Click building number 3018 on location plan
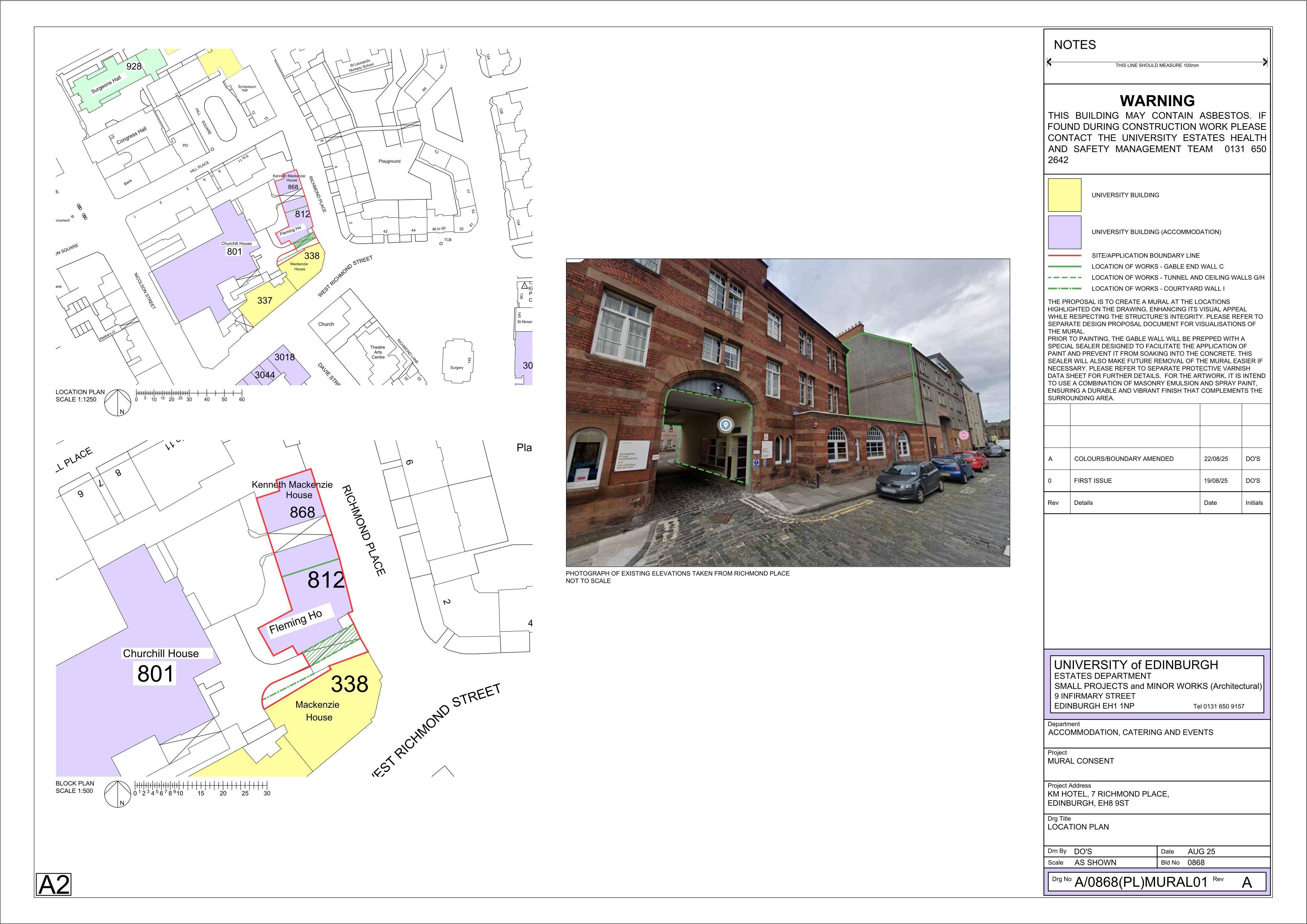The width and height of the screenshot is (1307, 924). click(285, 357)
